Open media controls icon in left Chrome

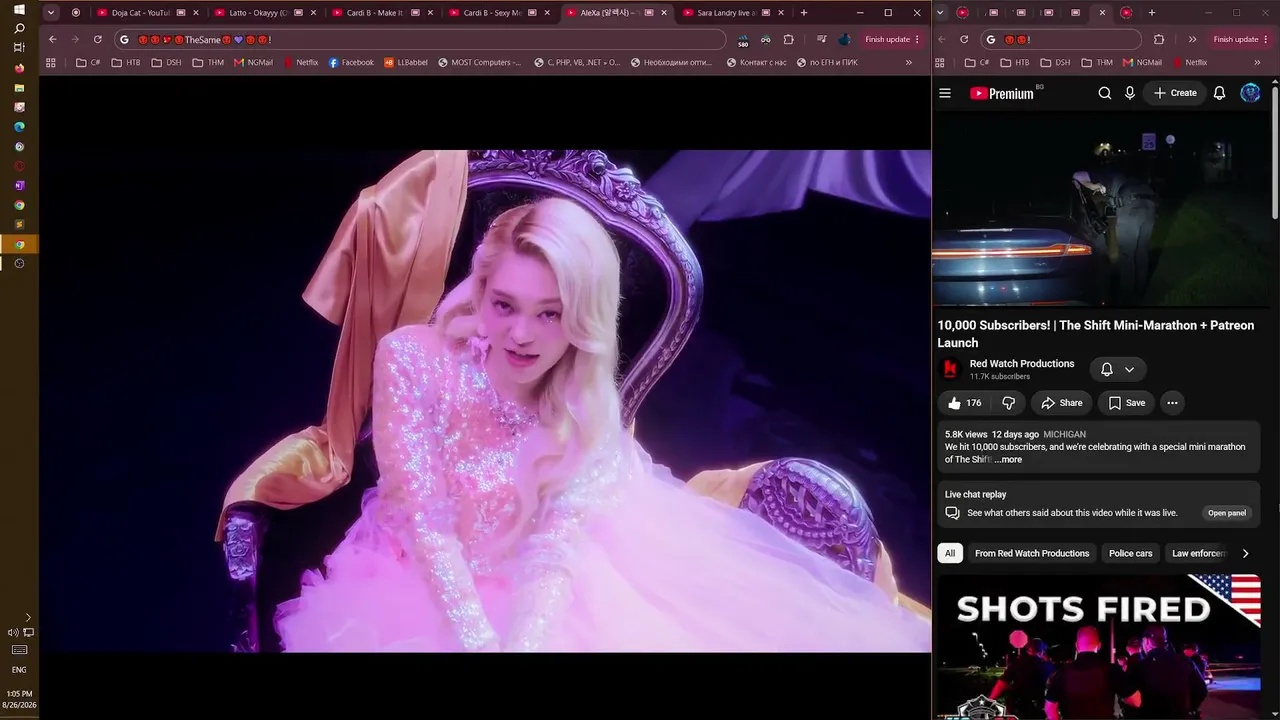(821, 39)
